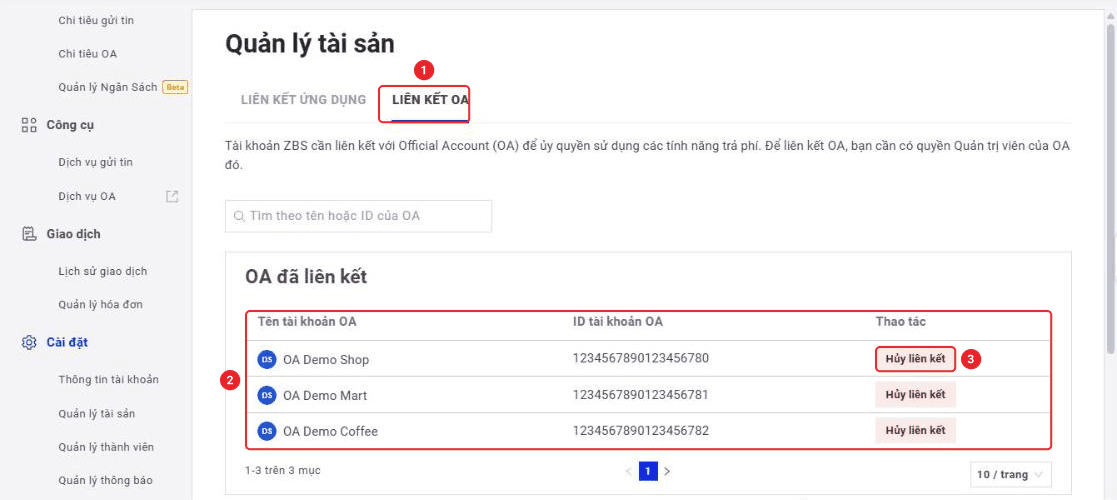Open Chi tiêu gửi tin menu item

coord(96,20)
